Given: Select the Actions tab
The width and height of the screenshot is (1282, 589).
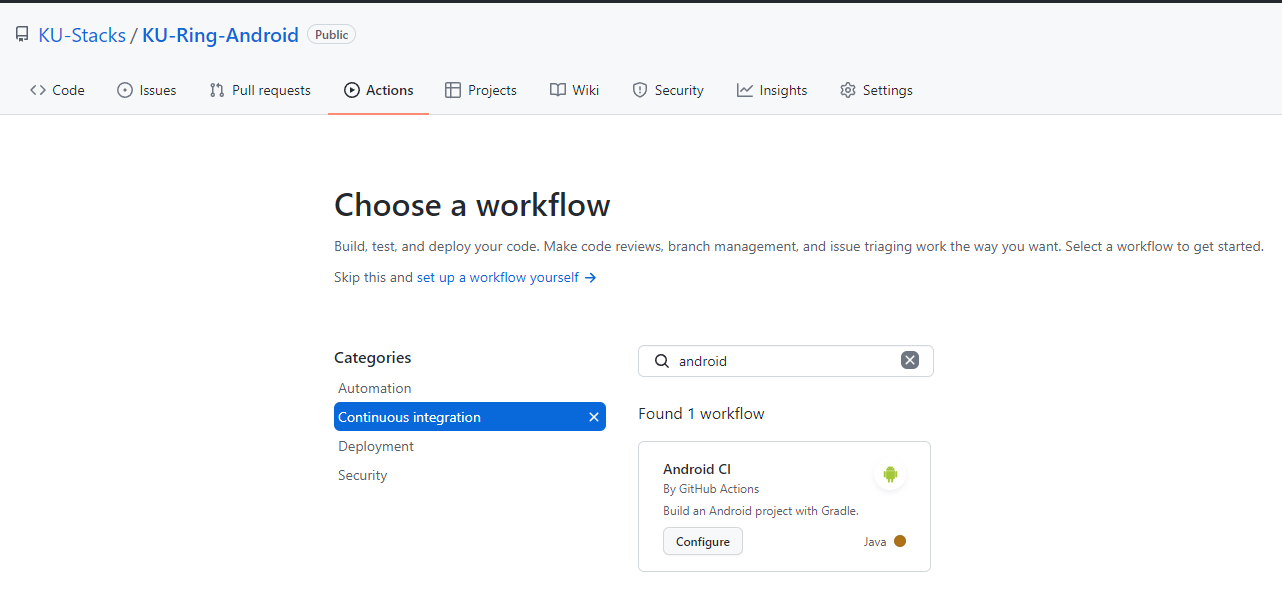Looking at the screenshot, I should click(x=379, y=90).
